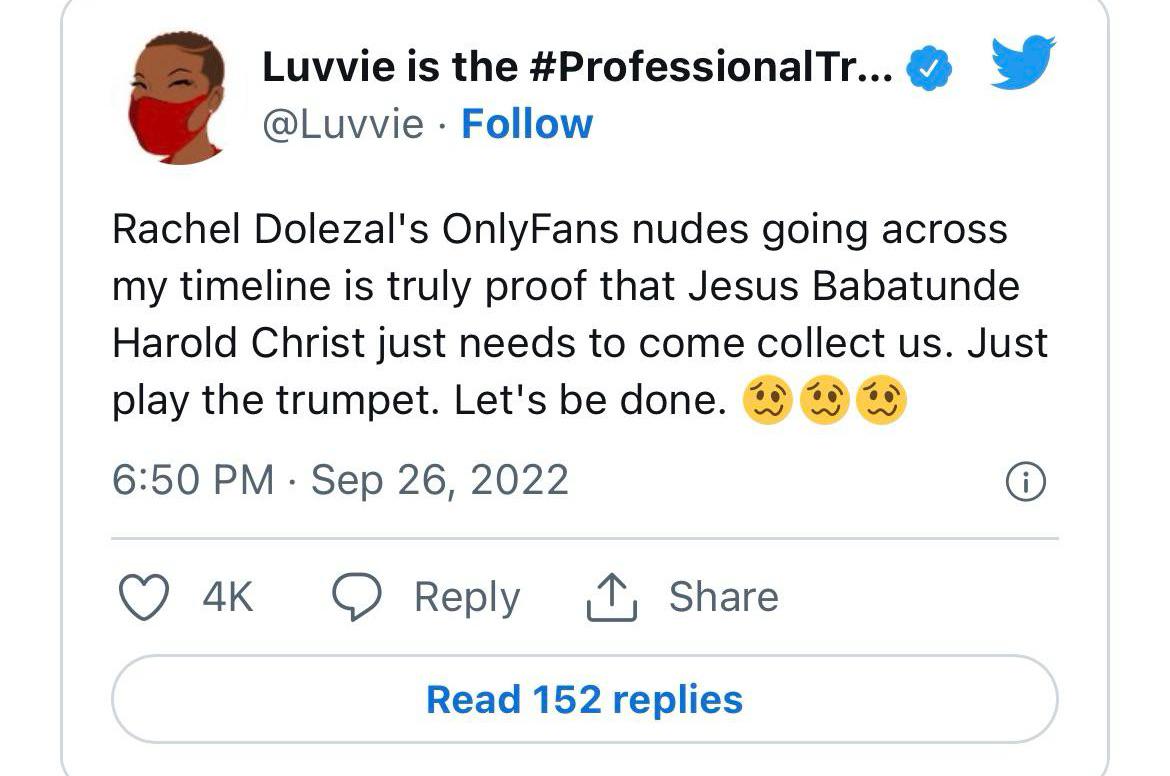The image size is (1170, 776).
Task: Click the Share label
Action: (x=724, y=597)
